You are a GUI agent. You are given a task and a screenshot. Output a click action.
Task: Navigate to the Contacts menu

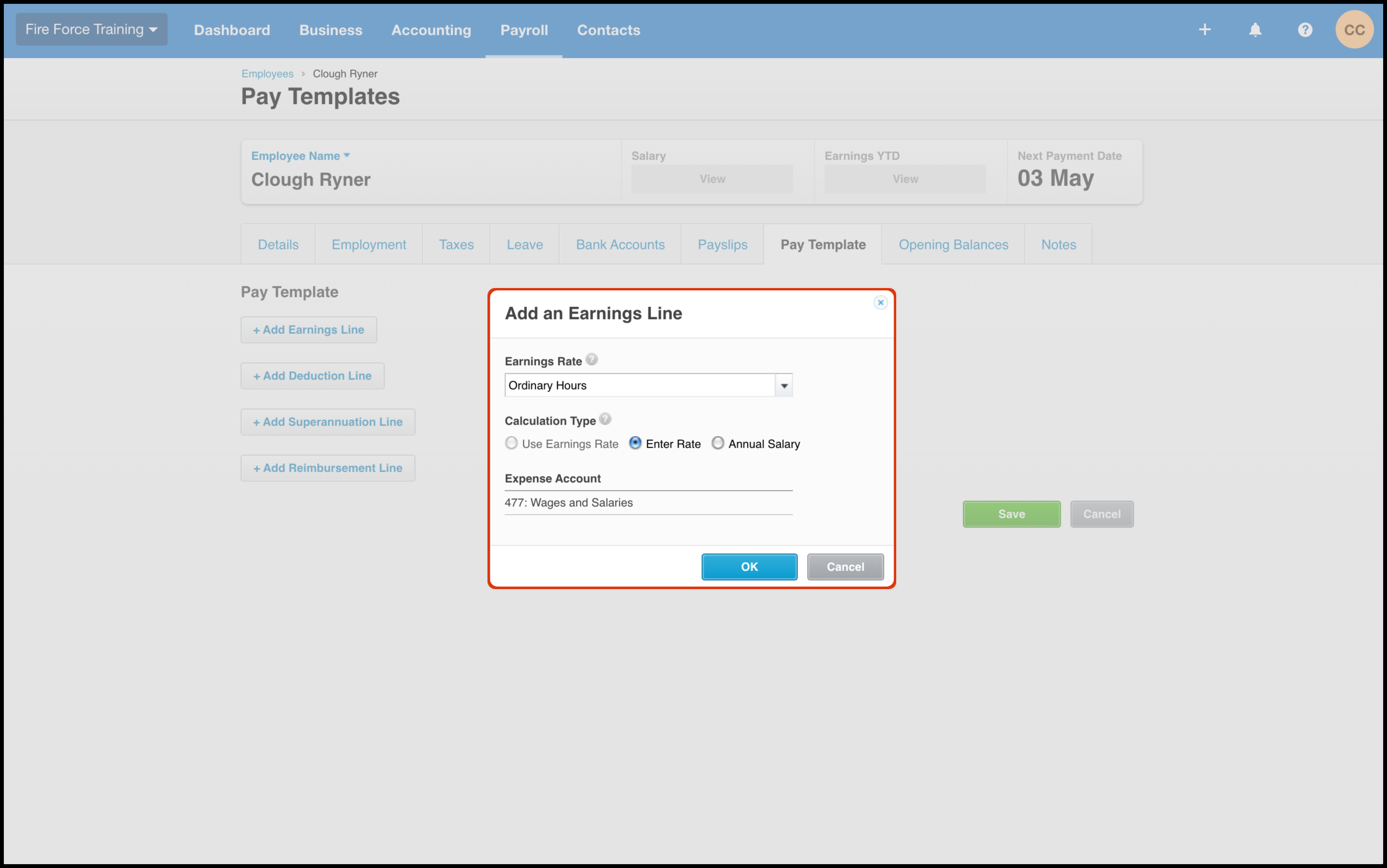[608, 30]
